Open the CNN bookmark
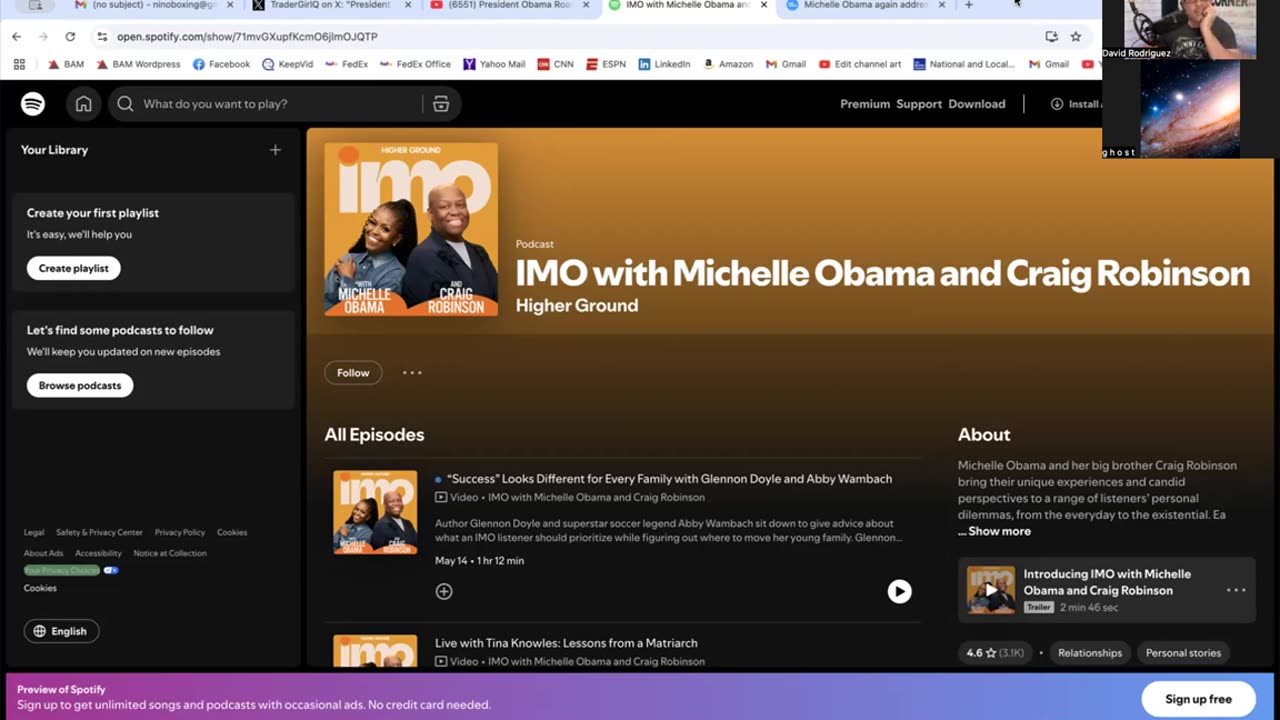This screenshot has height=720, width=1280. (556, 64)
